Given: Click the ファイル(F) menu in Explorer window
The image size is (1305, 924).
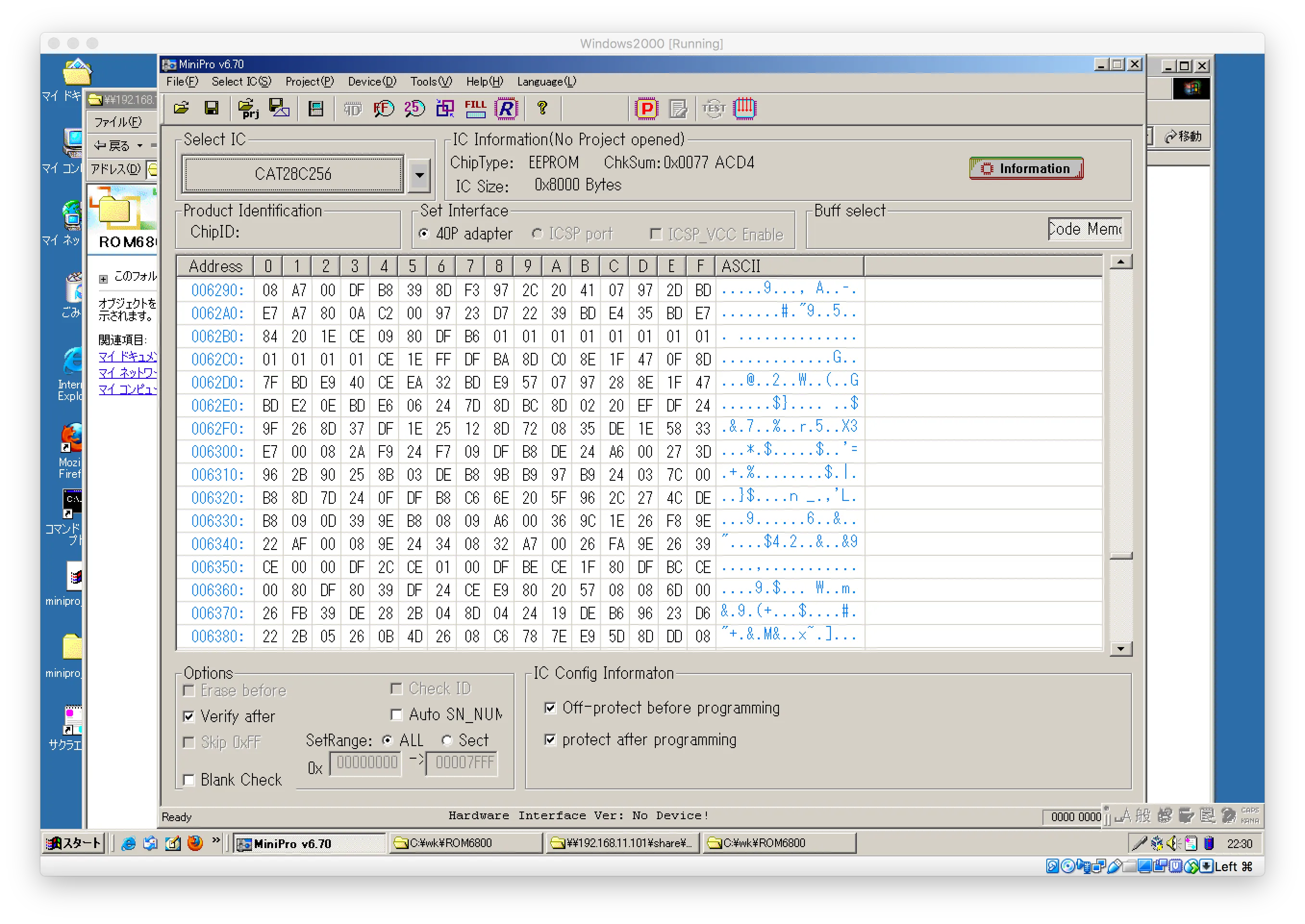Looking at the screenshot, I should click(118, 122).
